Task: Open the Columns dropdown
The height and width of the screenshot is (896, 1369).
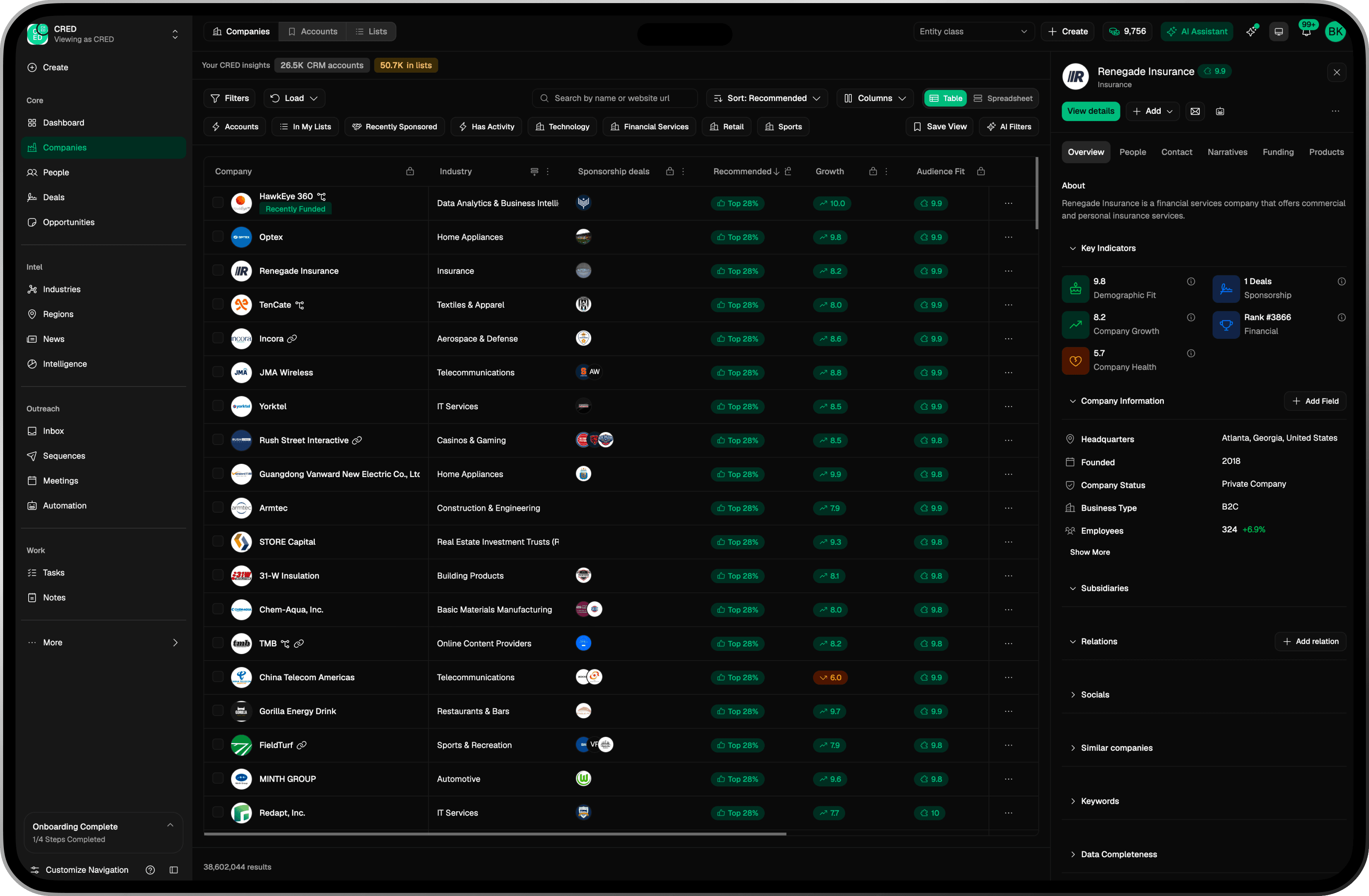Action: pyautogui.click(x=875, y=98)
